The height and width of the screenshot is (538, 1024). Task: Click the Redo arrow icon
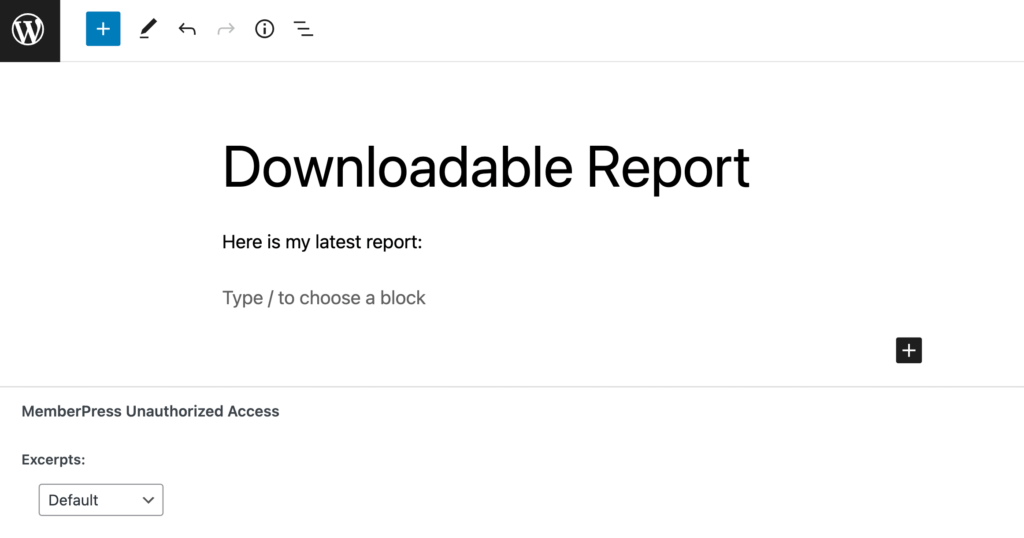[x=226, y=29]
